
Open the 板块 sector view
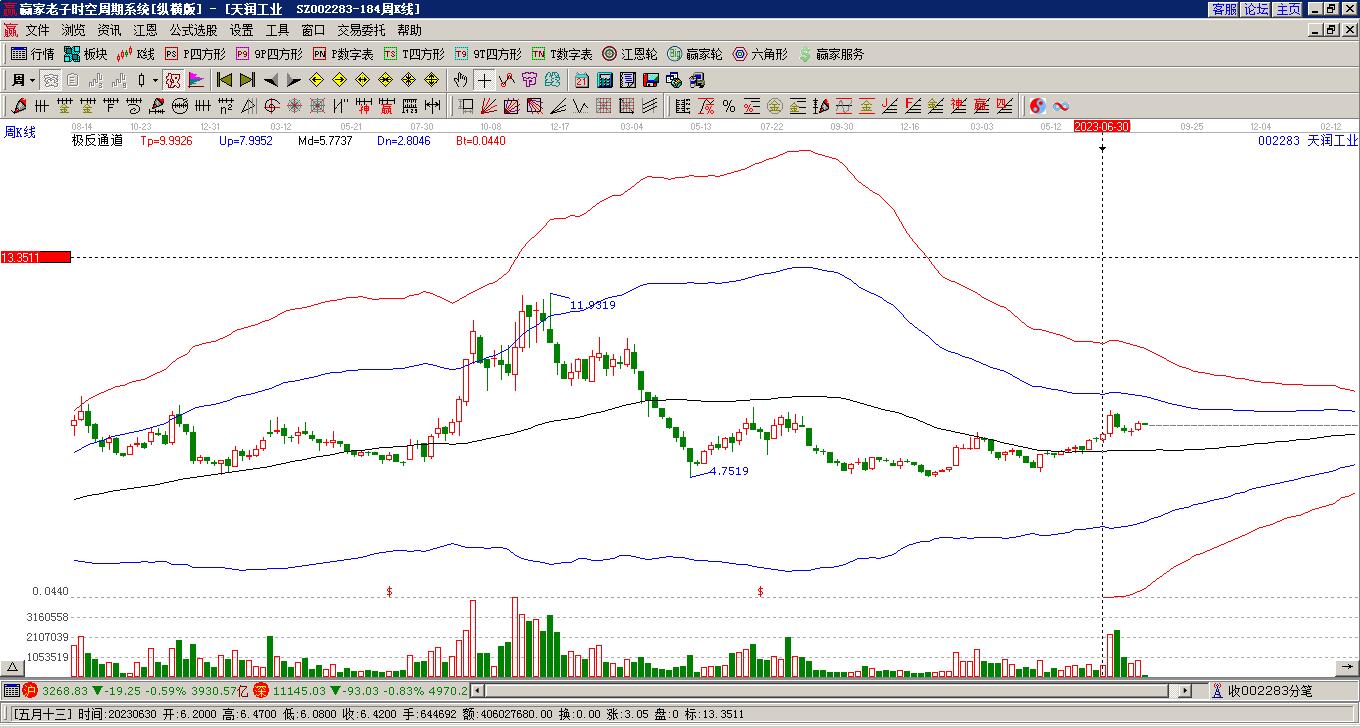[x=85, y=54]
